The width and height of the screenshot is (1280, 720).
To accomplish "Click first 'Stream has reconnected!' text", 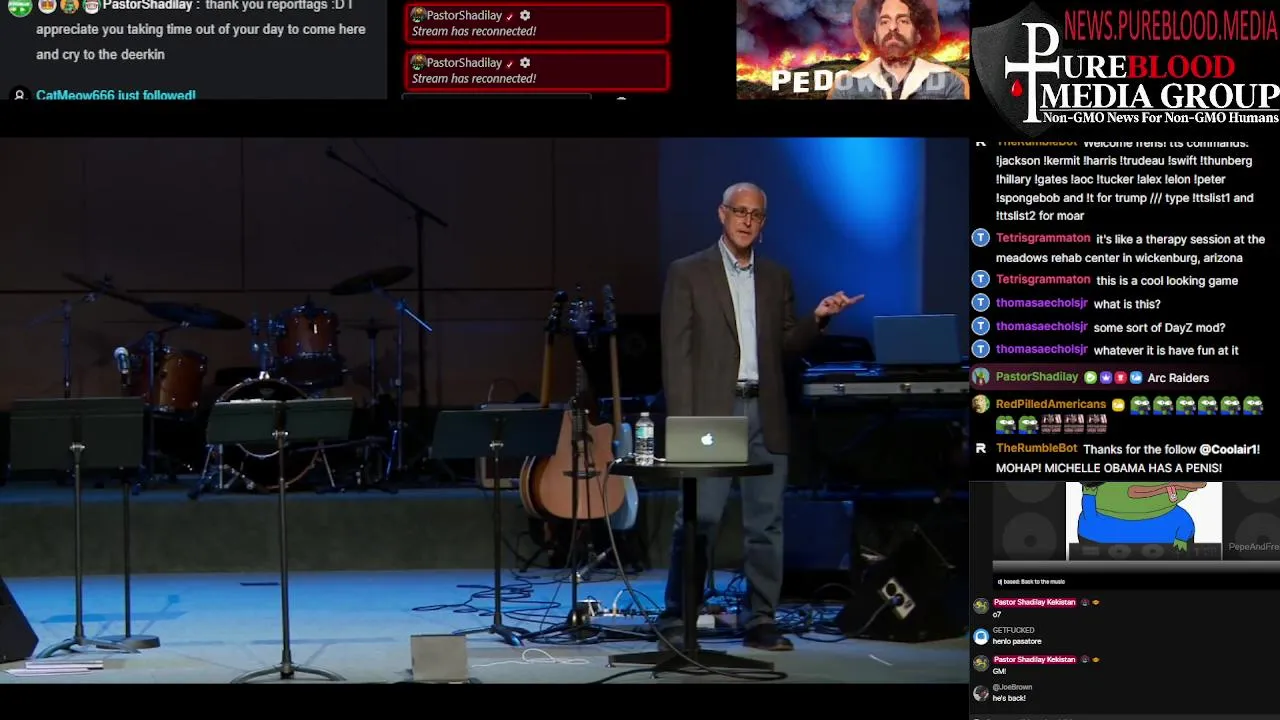I will (474, 31).
